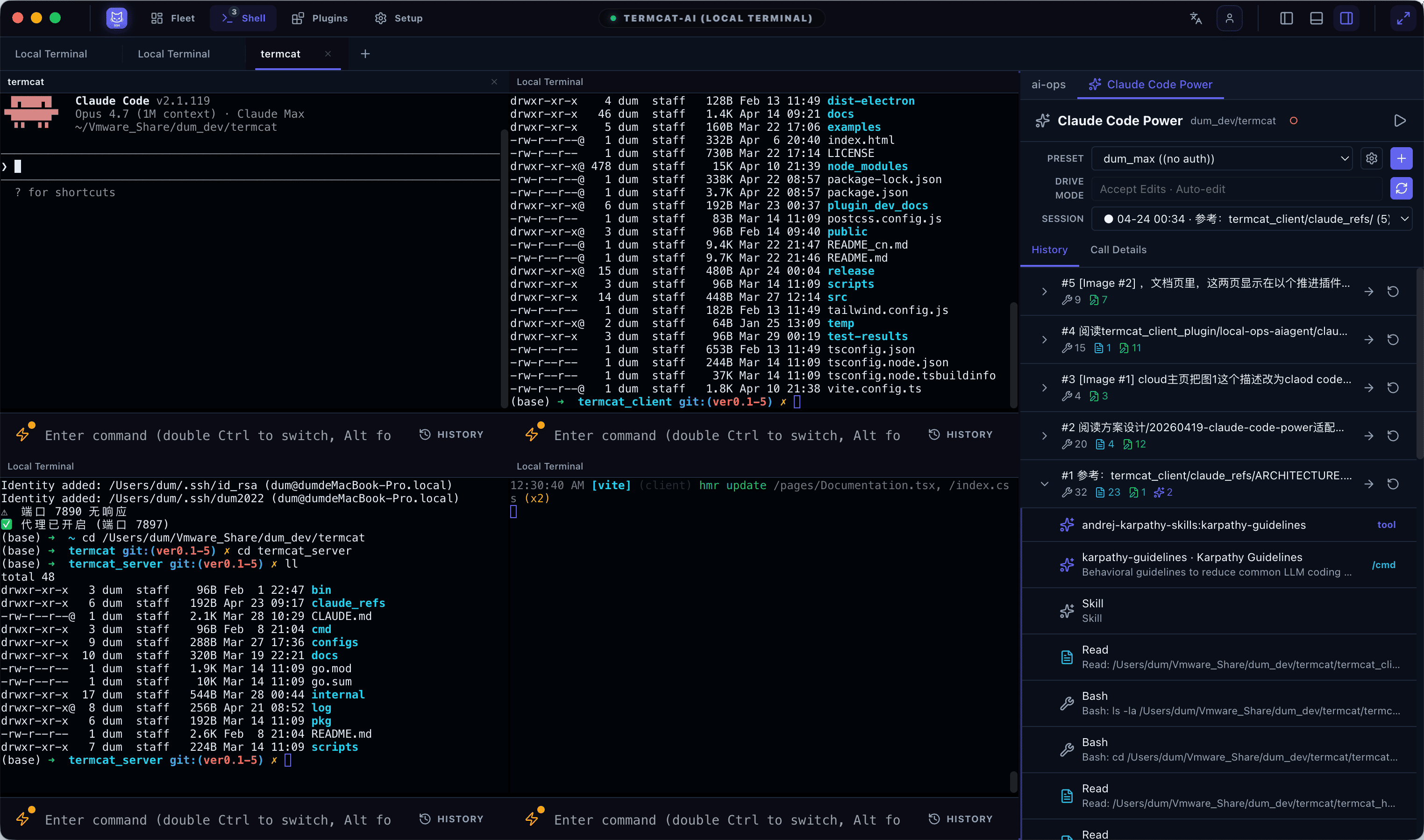Open the Plugins menu item
Viewport: 1424px width, 840px height.
(320, 18)
